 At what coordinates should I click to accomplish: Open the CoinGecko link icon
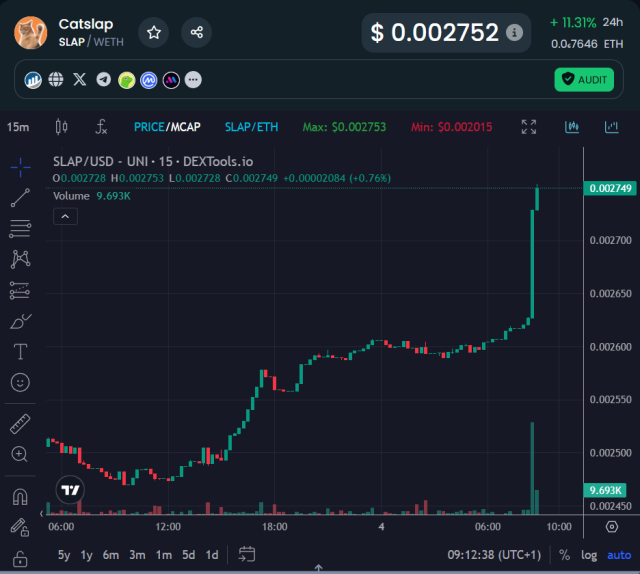(x=127, y=80)
